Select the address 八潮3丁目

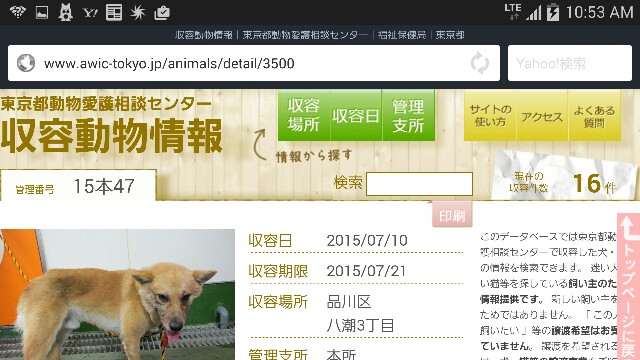point(360,325)
